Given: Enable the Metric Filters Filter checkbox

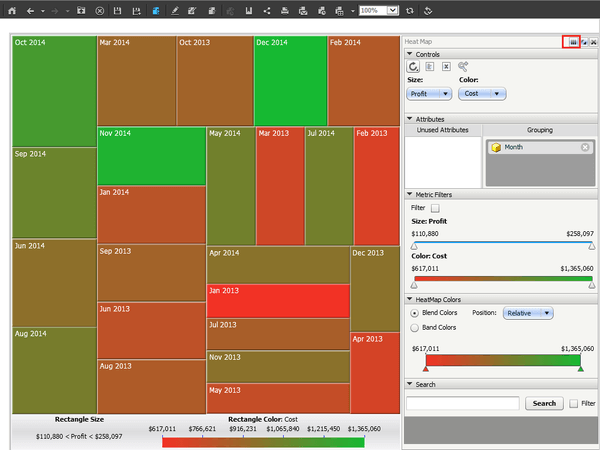Looking at the screenshot, I should (435, 208).
